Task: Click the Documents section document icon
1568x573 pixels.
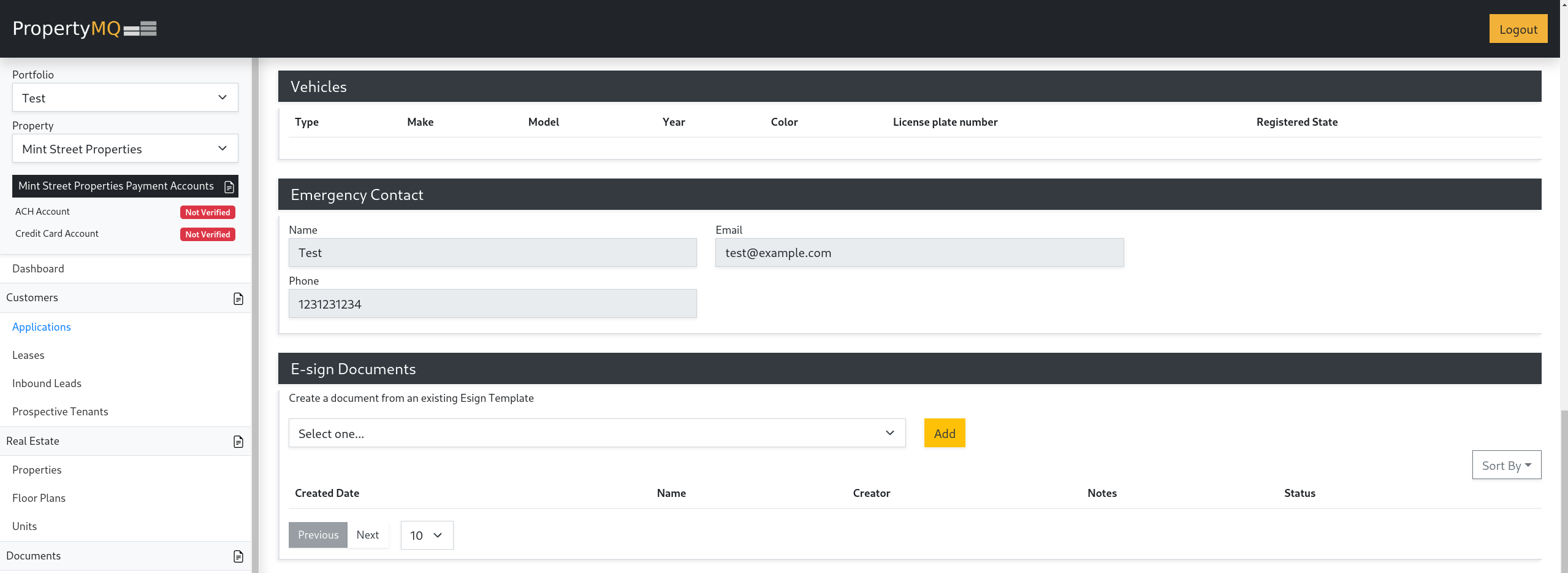Action: click(238, 556)
